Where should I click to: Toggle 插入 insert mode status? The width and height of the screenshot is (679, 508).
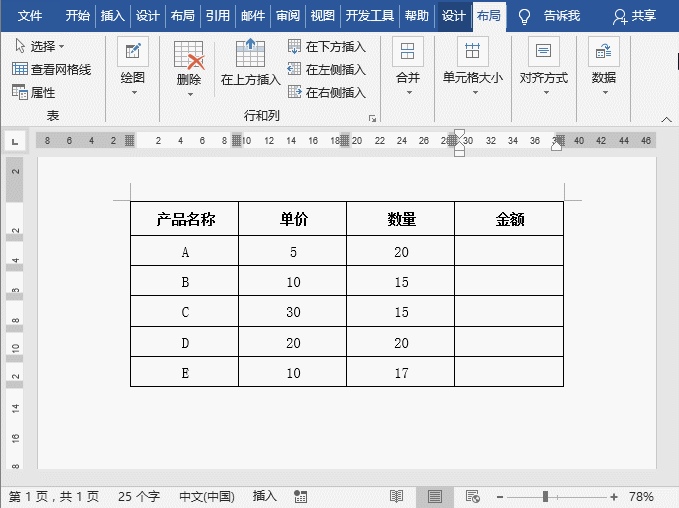coord(265,495)
